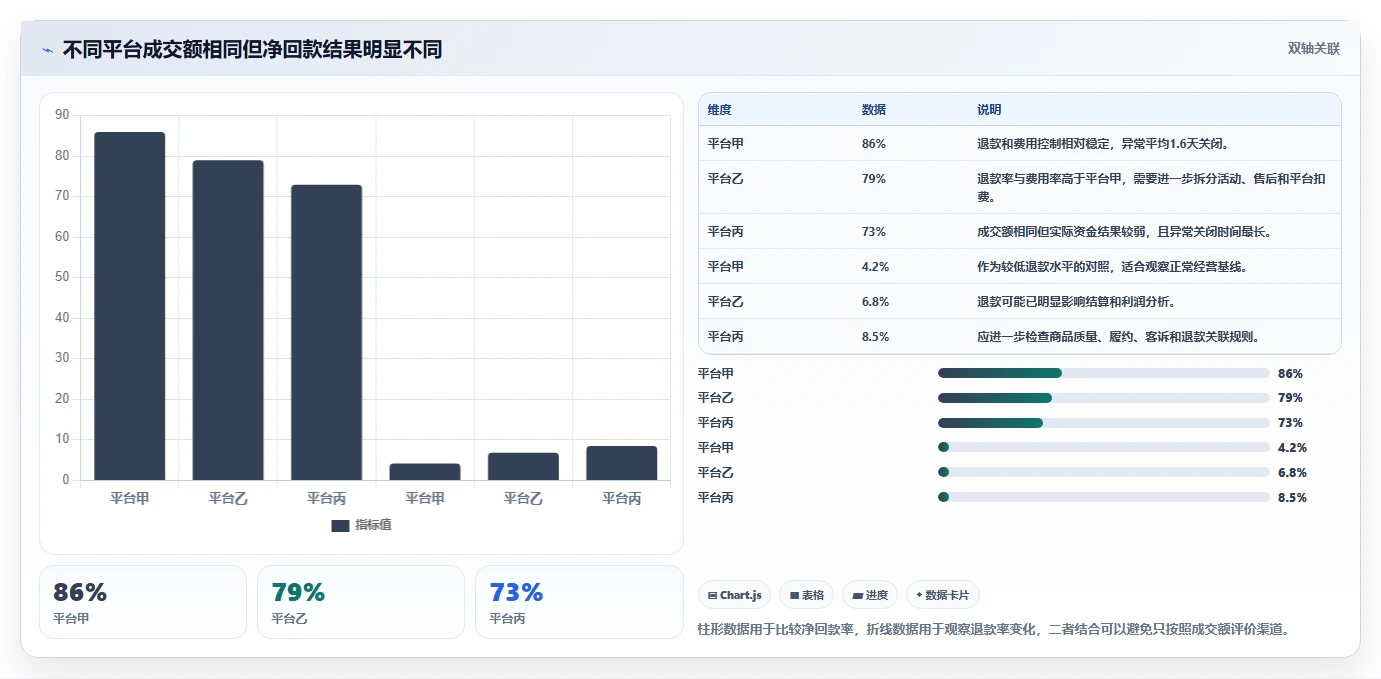Click the 6.8% progress bar
Image resolution: width=1381 pixels, height=679 pixels.
[1104, 472]
